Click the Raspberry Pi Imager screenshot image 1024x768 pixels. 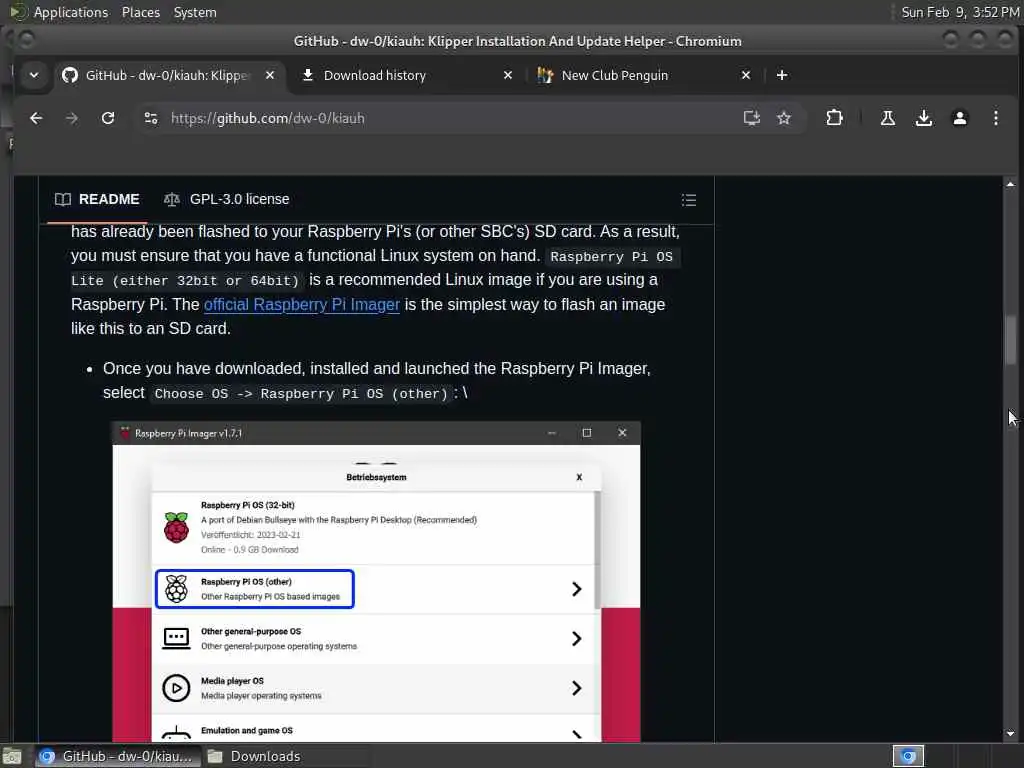pos(376,581)
